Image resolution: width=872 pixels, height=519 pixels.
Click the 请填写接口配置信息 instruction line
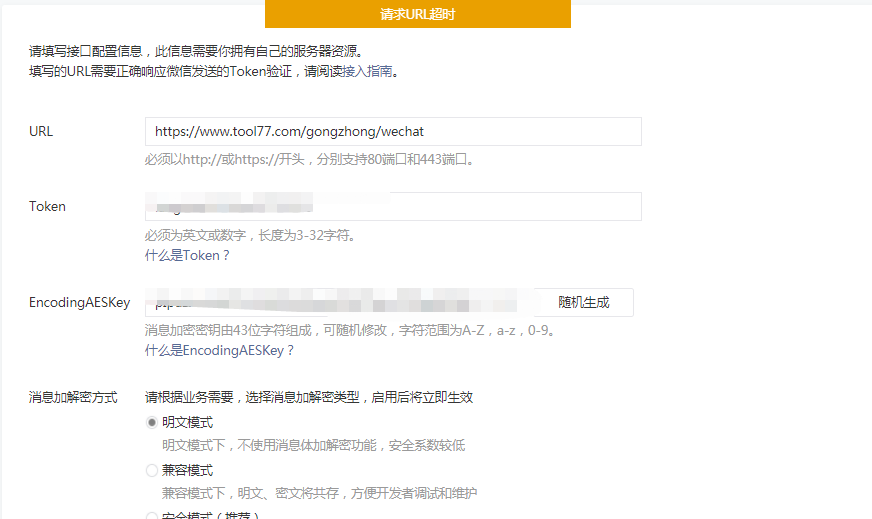(197, 51)
